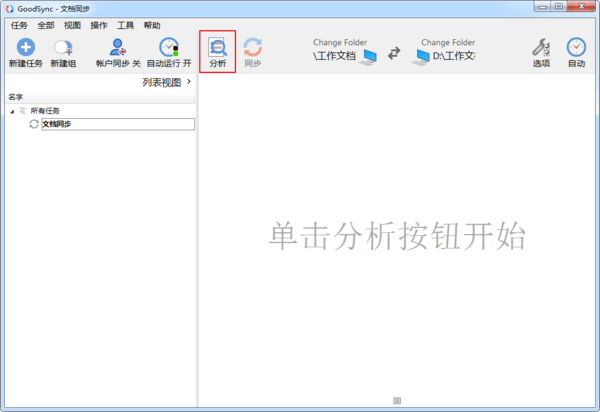Click the 名字 column header
The height and width of the screenshot is (412, 600).
16,97
